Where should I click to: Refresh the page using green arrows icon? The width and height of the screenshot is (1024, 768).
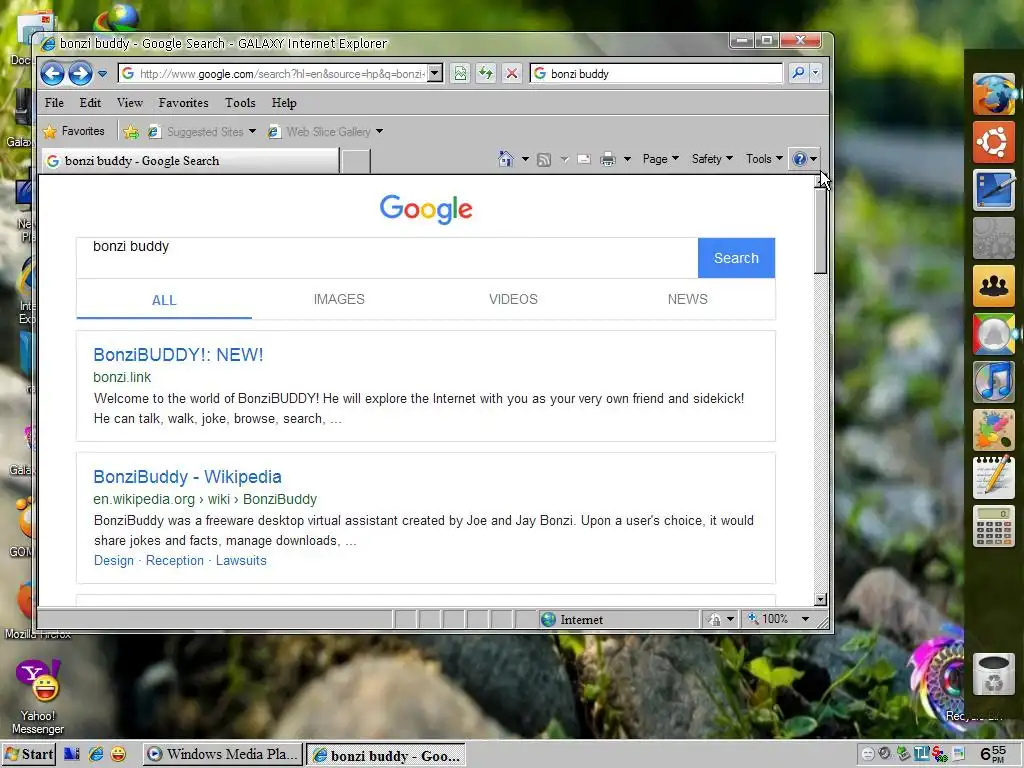coord(485,73)
